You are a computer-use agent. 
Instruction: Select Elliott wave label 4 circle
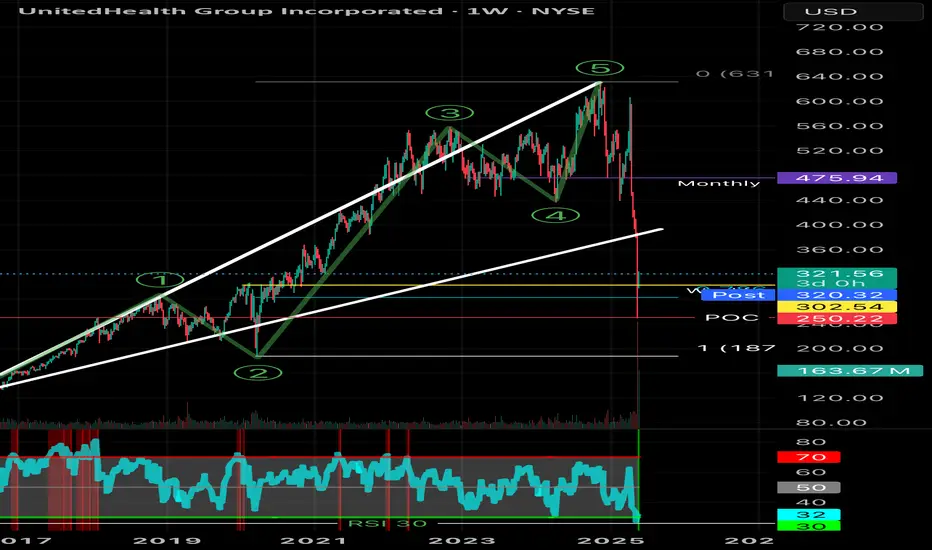(x=556, y=215)
